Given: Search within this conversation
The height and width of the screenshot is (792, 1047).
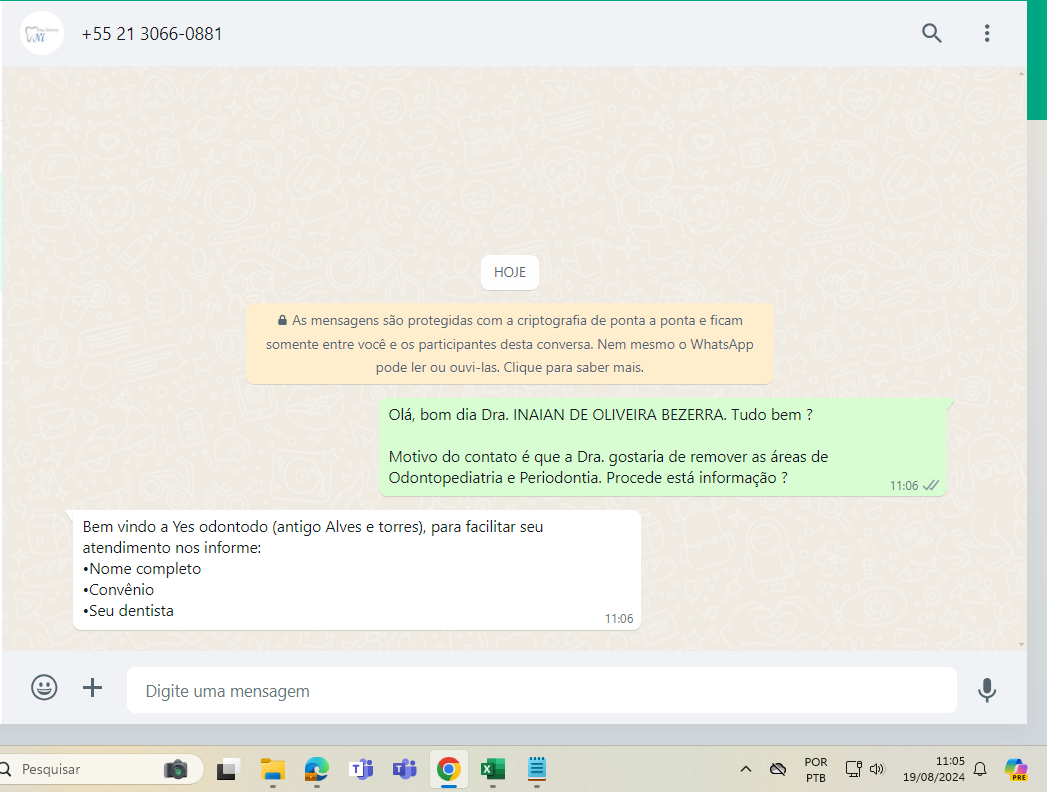Looking at the screenshot, I should click(x=931, y=33).
